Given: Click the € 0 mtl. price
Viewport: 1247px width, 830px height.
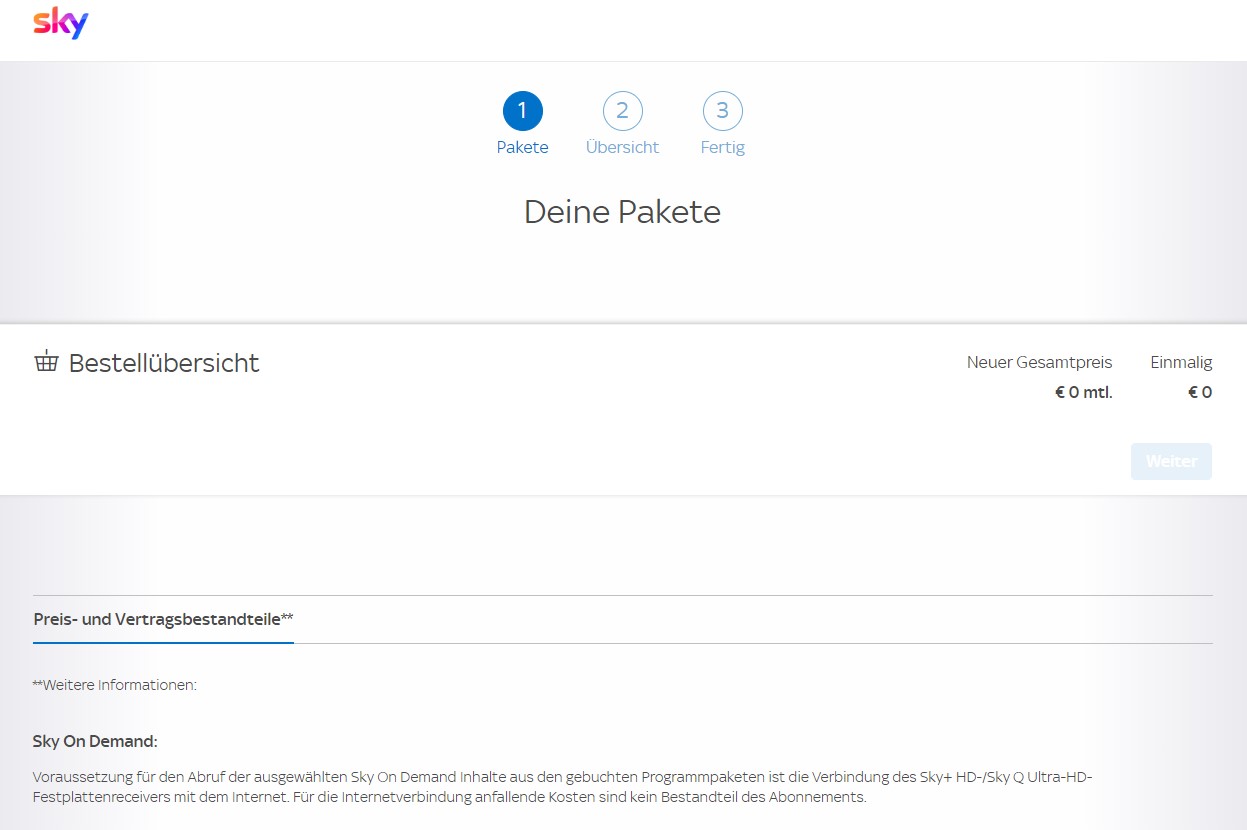Looking at the screenshot, I should click(x=1083, y=392).
